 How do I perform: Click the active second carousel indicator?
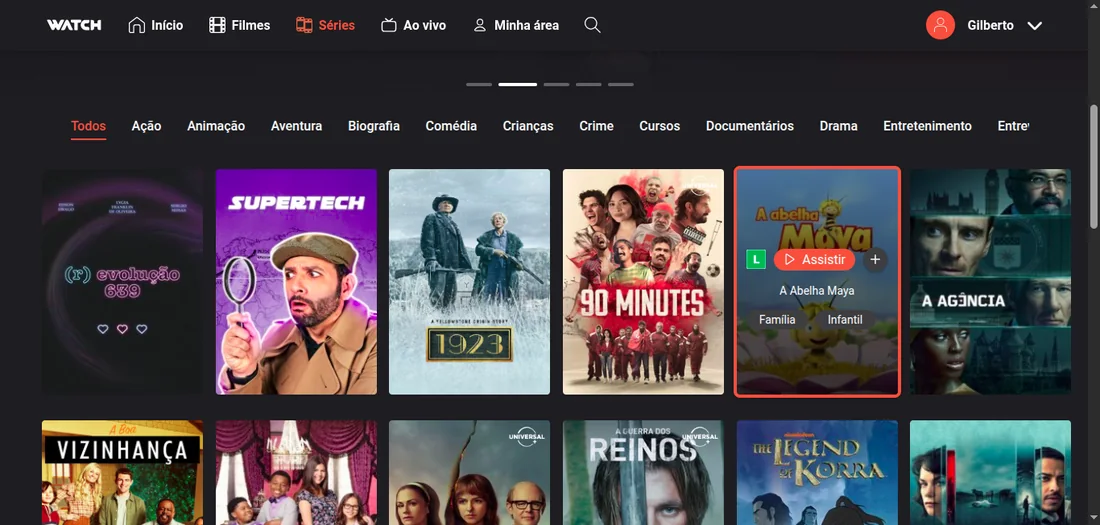click(x=518, y=84)
